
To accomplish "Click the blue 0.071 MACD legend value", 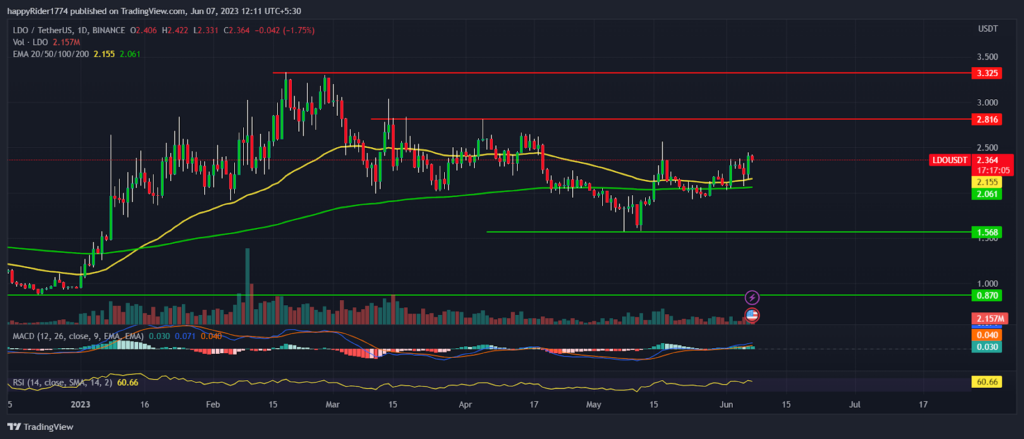I will (185, 336).
